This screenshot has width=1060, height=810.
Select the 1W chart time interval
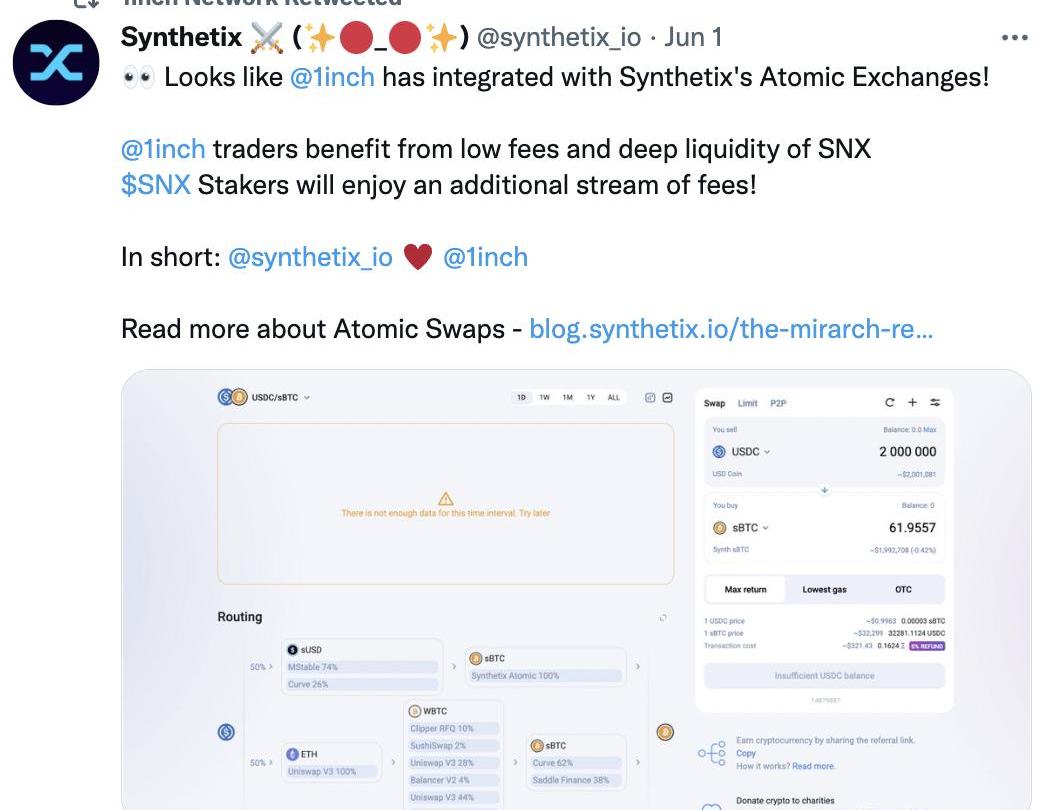click(x=544, y=398)
